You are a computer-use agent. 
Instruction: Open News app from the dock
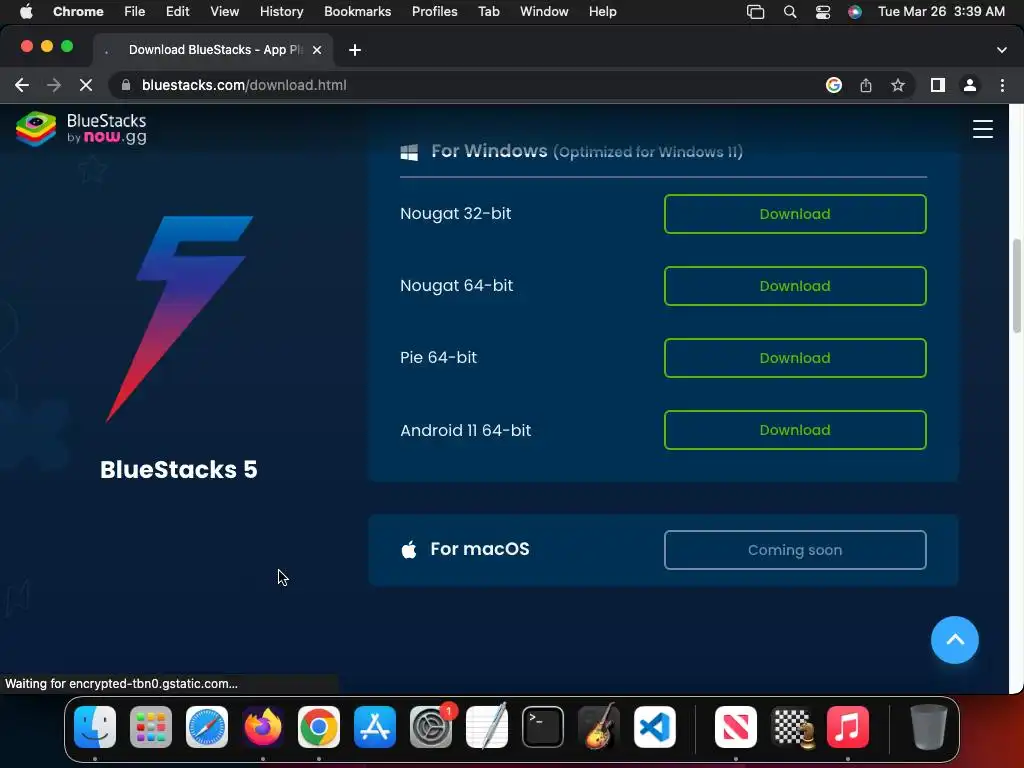pos(735,727)
